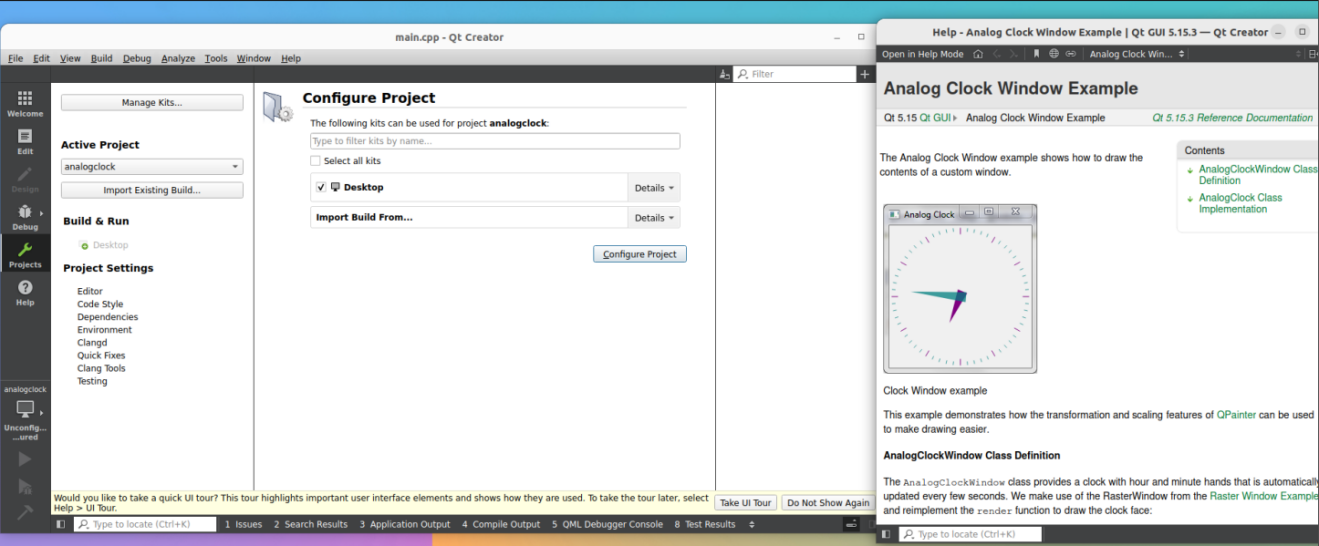Open the Analog Clock Win... page dropdown
The image size is (1319, 546).
[1138, 54]
